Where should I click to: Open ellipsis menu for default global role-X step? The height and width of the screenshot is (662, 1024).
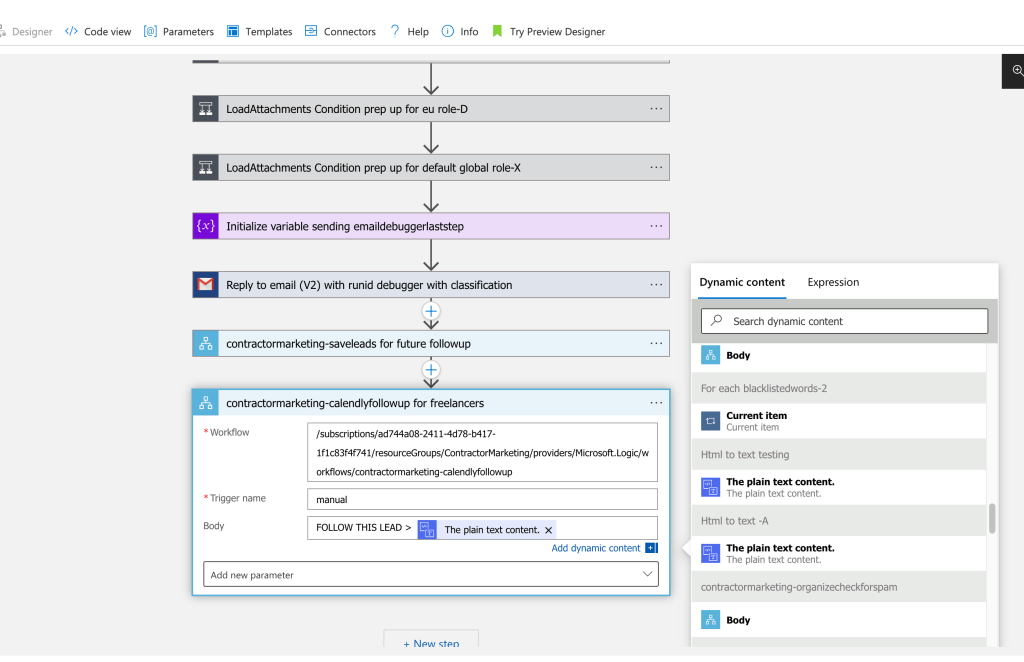click(x=656, y=168)
